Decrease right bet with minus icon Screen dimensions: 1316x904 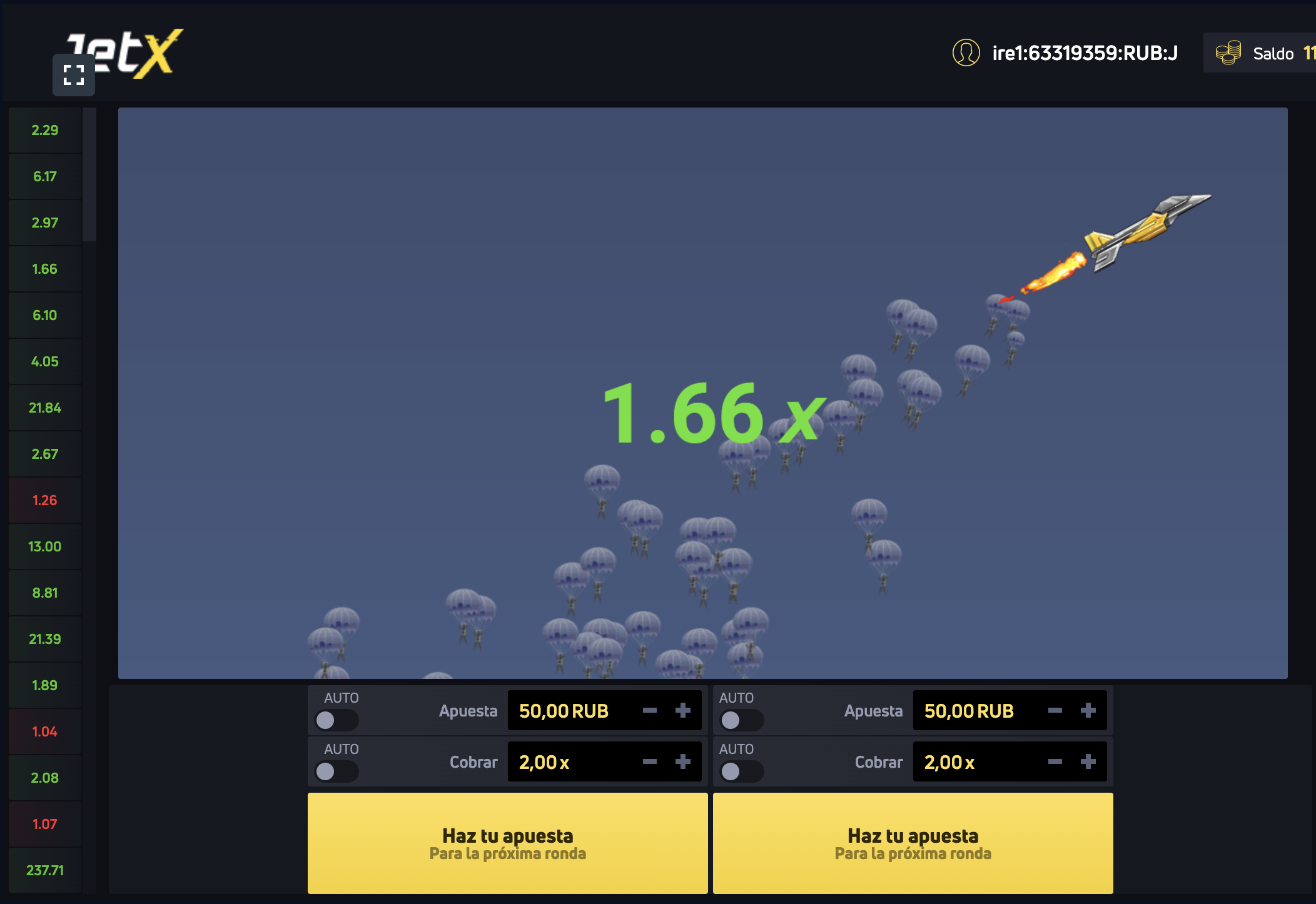[1055, 710]
